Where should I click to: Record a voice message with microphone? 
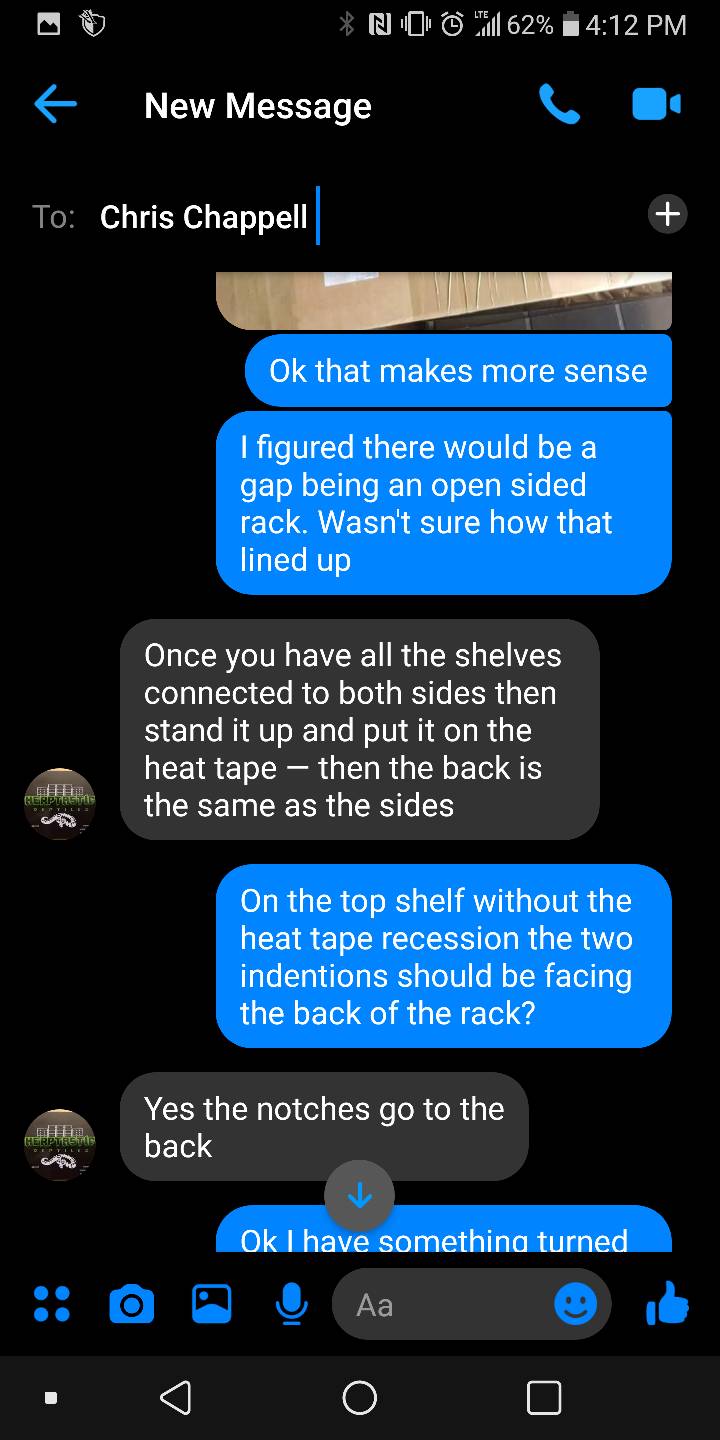pyautogui.click(x=291, y=1304)
